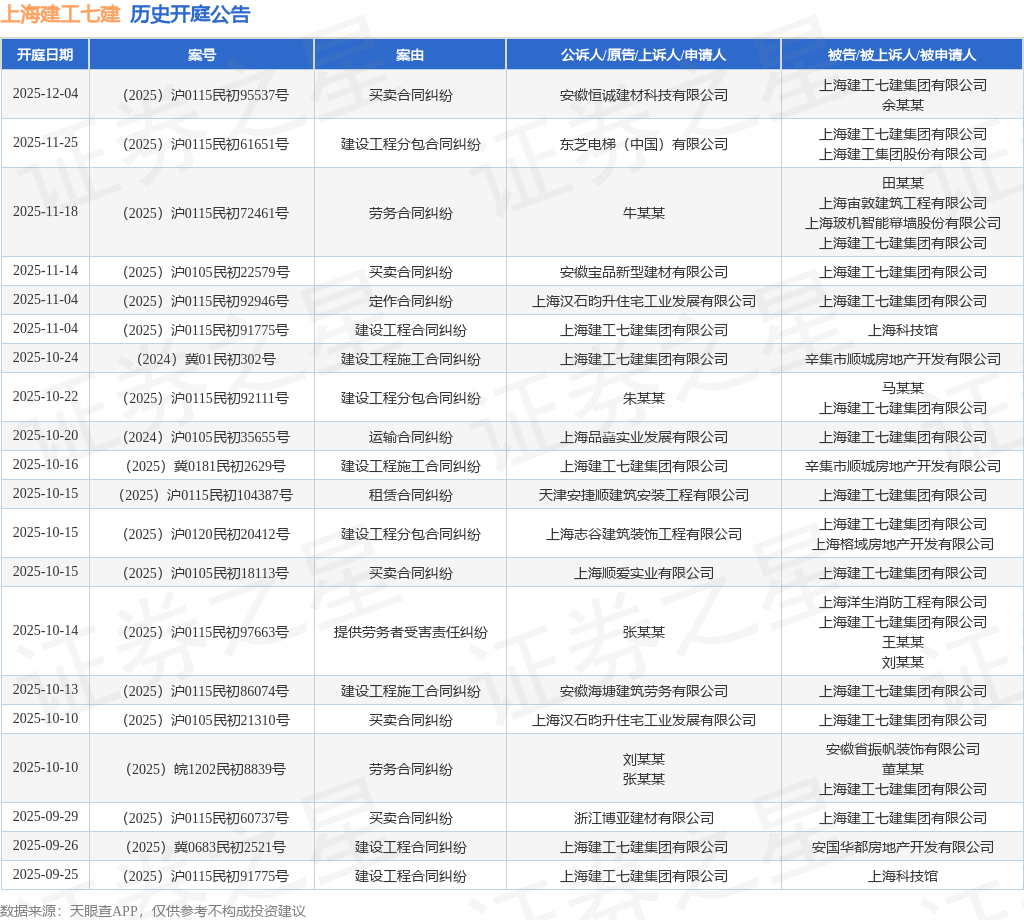
Task: Click defendant 安徽省振帆装饰有限公司
Action: (x=903, y=750)
